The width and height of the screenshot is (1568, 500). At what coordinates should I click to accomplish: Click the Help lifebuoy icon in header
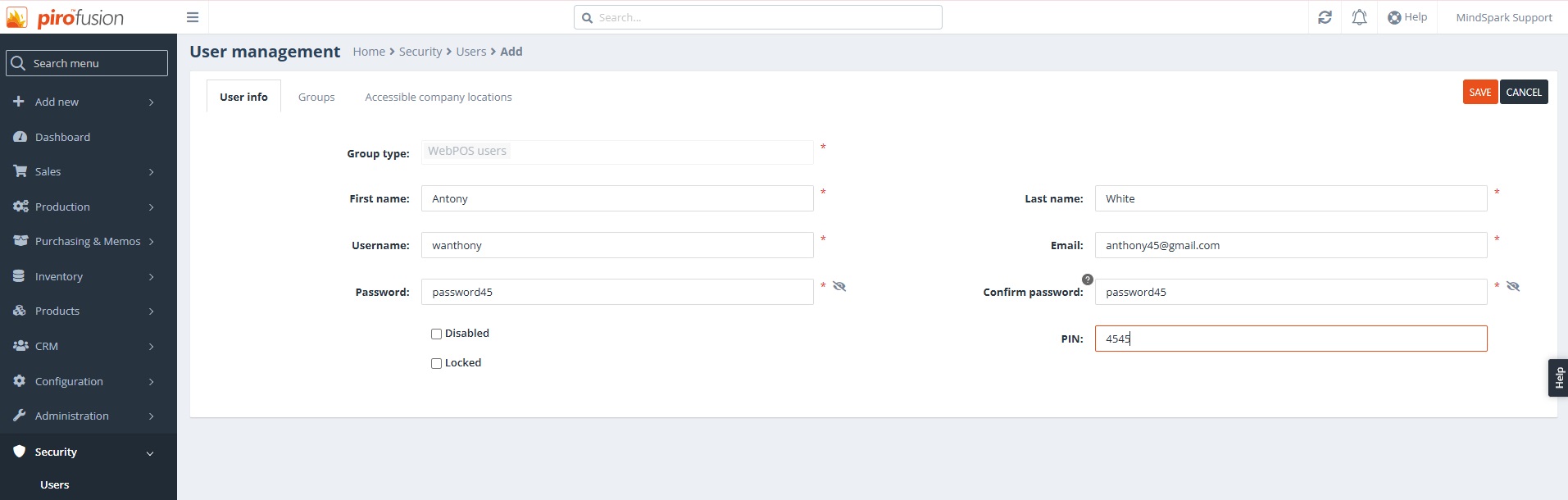1394,17
